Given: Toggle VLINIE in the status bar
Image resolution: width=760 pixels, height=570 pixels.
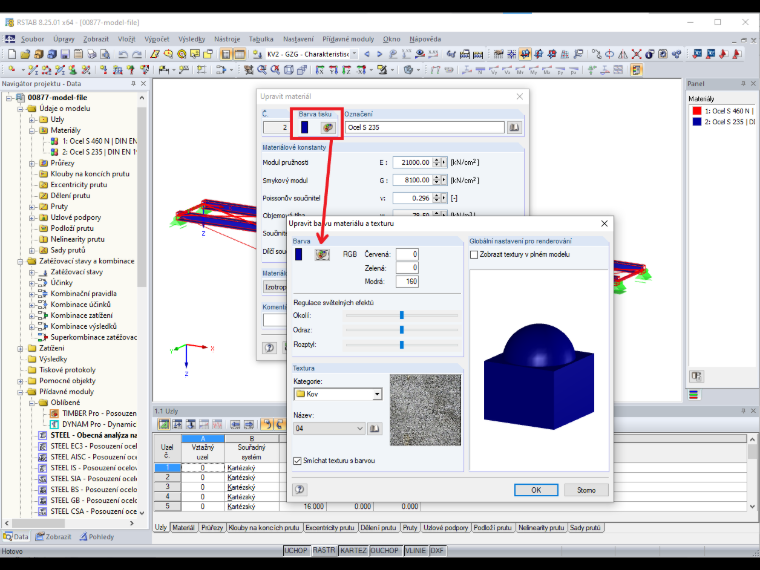Looking at the screenshot, I should [415, 551].
